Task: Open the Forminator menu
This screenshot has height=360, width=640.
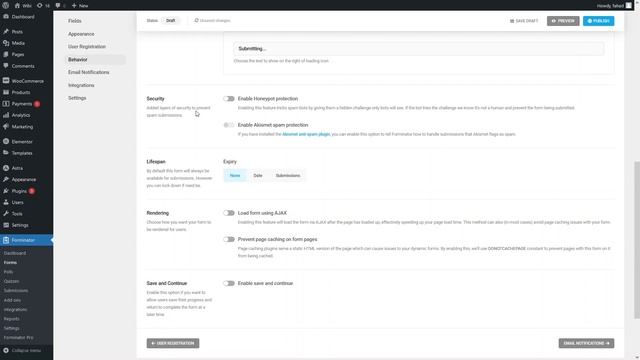Action: tap(26, 240)
